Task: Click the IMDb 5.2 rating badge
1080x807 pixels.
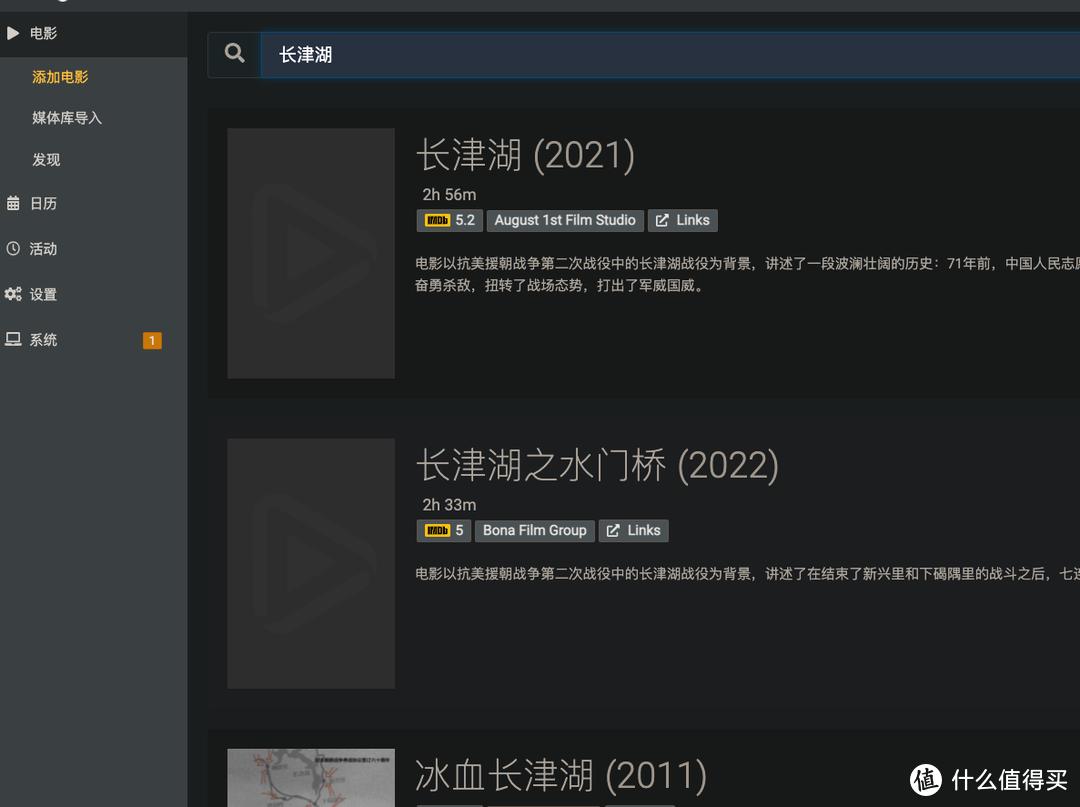Action: (449, 220)
